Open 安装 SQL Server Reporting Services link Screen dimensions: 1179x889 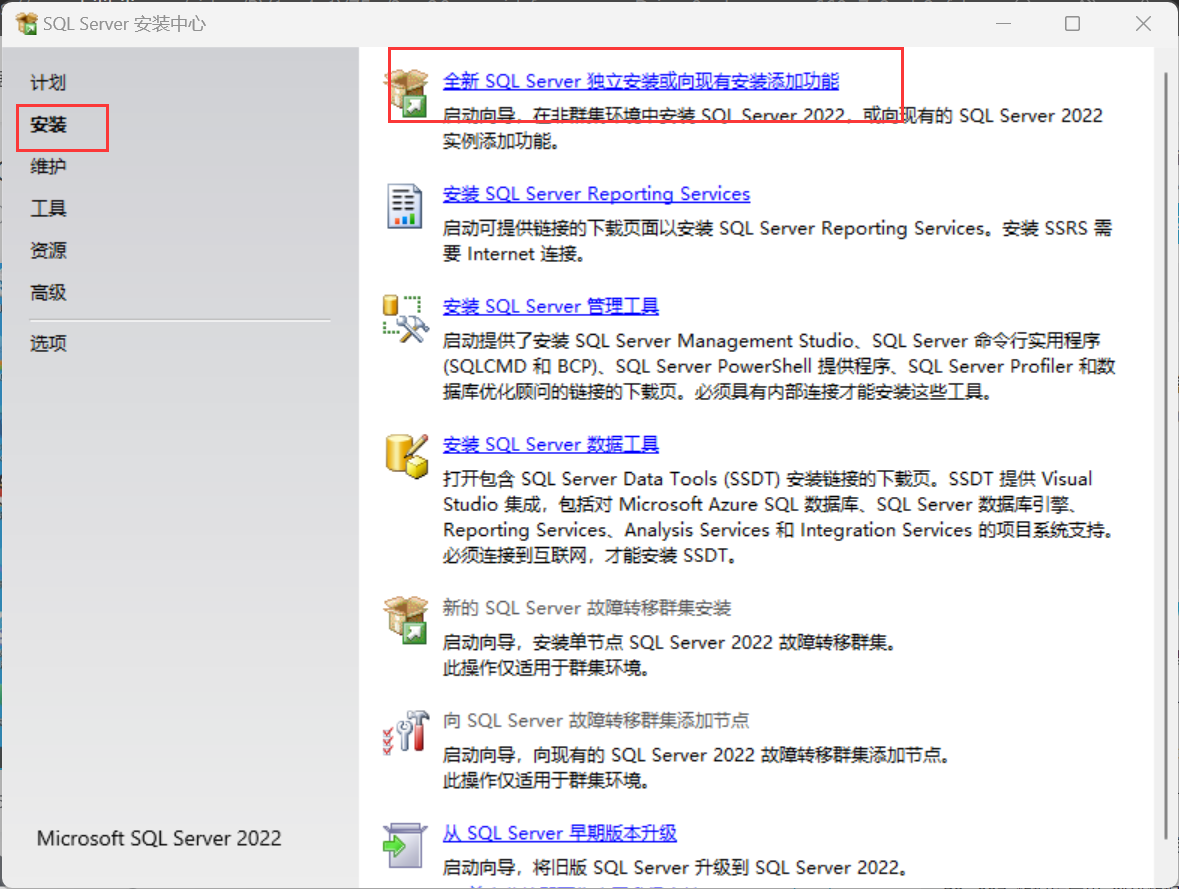pyautogui.click(x=596, y=194)
